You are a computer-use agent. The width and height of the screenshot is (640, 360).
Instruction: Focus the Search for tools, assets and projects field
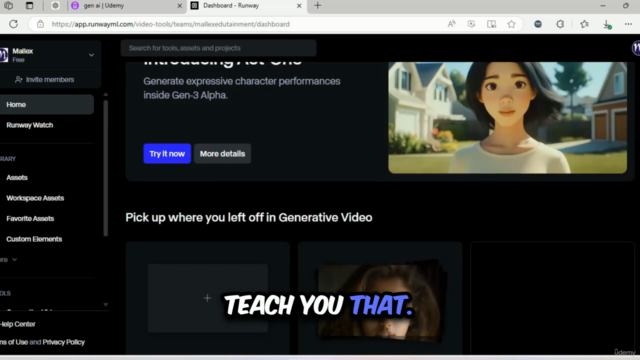click(x=218, y=48)
